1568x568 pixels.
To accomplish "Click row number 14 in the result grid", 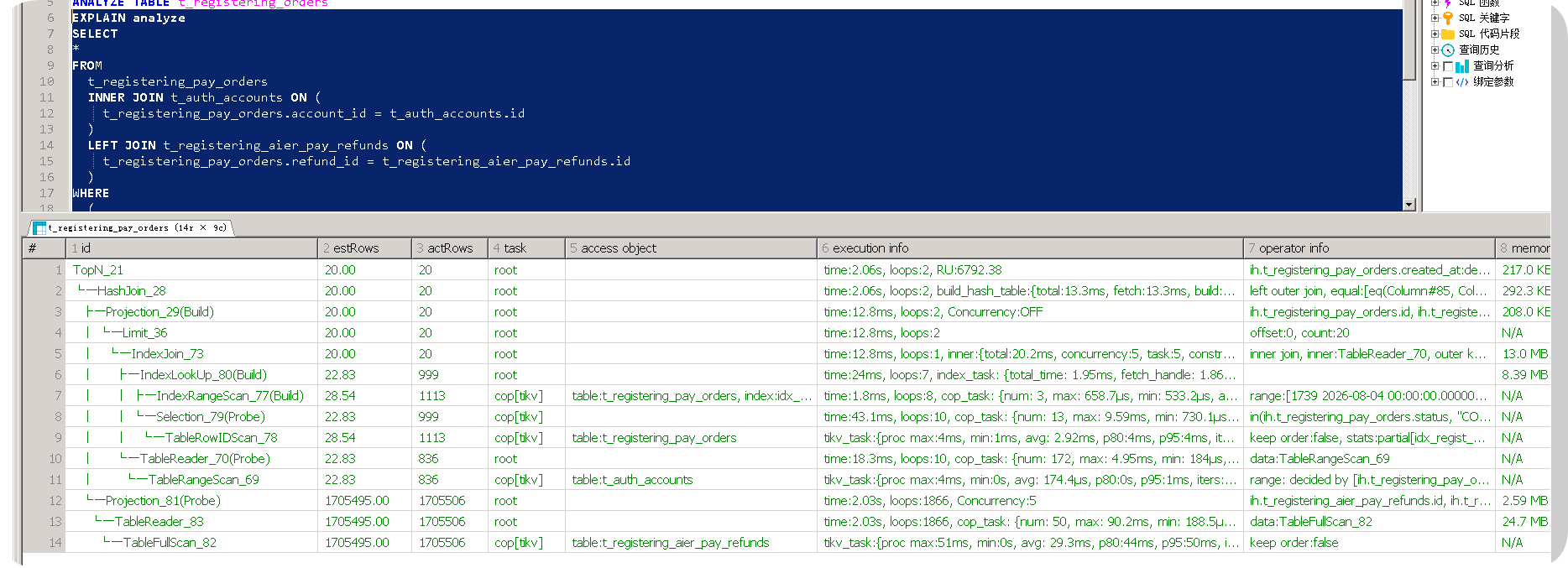I will click(44, 543).
